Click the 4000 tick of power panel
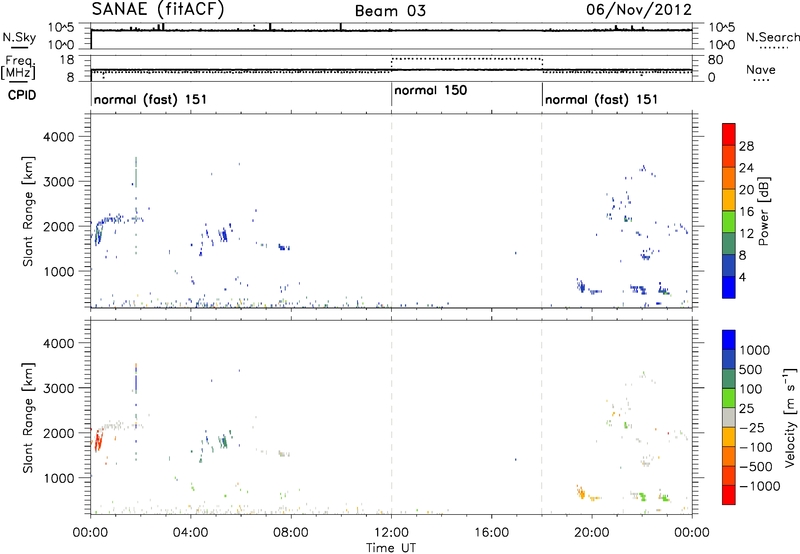Viewport: 800px width, 554px height. [x=59, y=137]
